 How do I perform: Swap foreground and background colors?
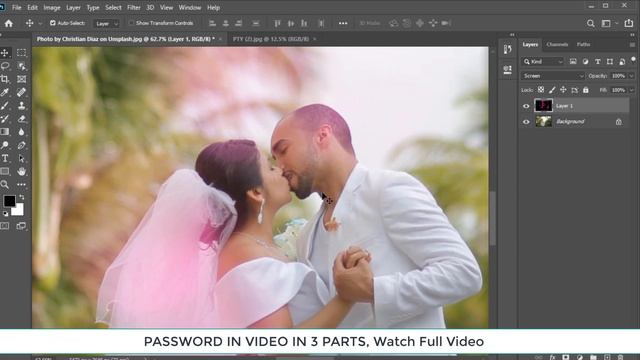tap(22, 198)
